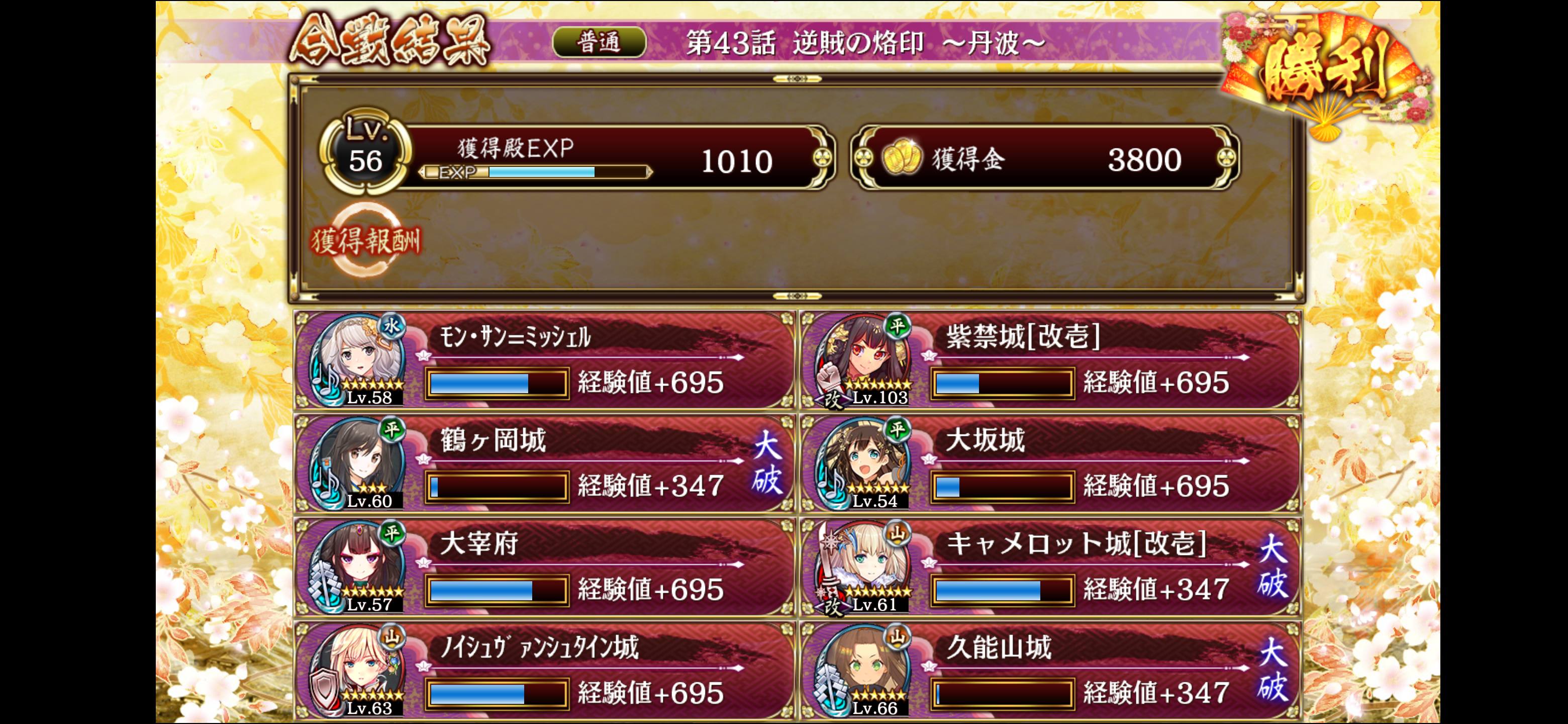Click the 第43話 逆賊の烙印 stage title

click(865, 43)
